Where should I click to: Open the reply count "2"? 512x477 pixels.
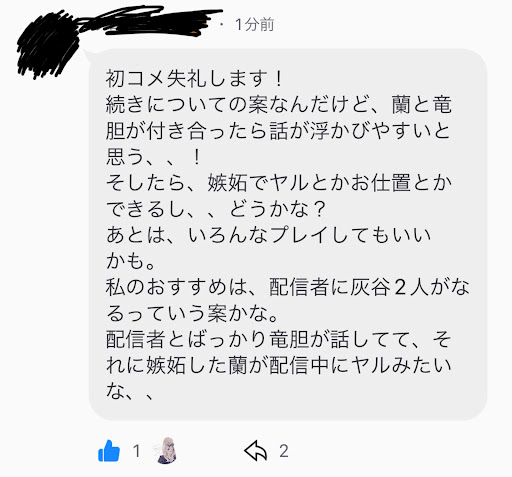pyautogui.click(x=284, y=451)
